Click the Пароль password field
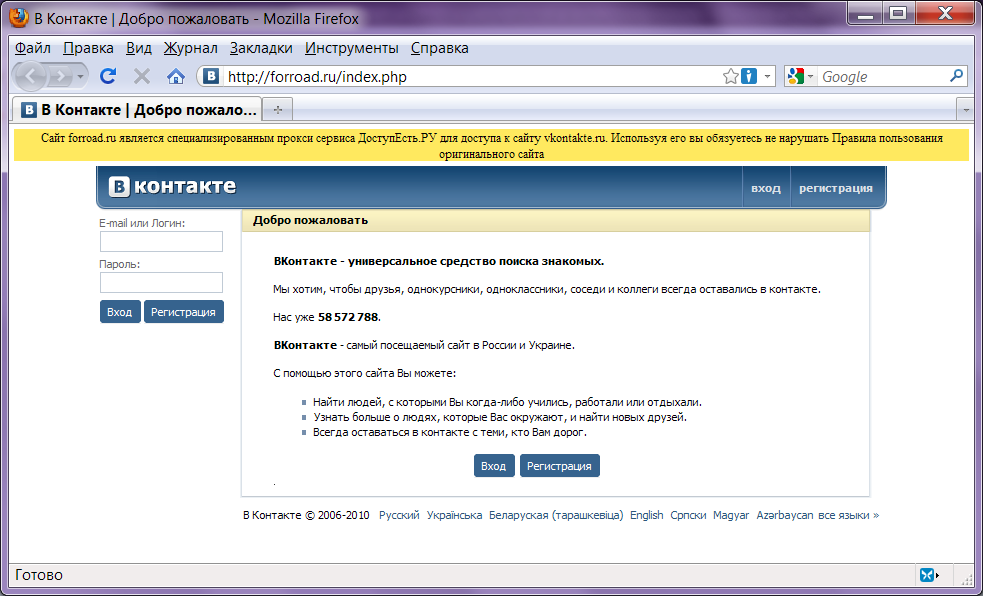 click(161, 282)
